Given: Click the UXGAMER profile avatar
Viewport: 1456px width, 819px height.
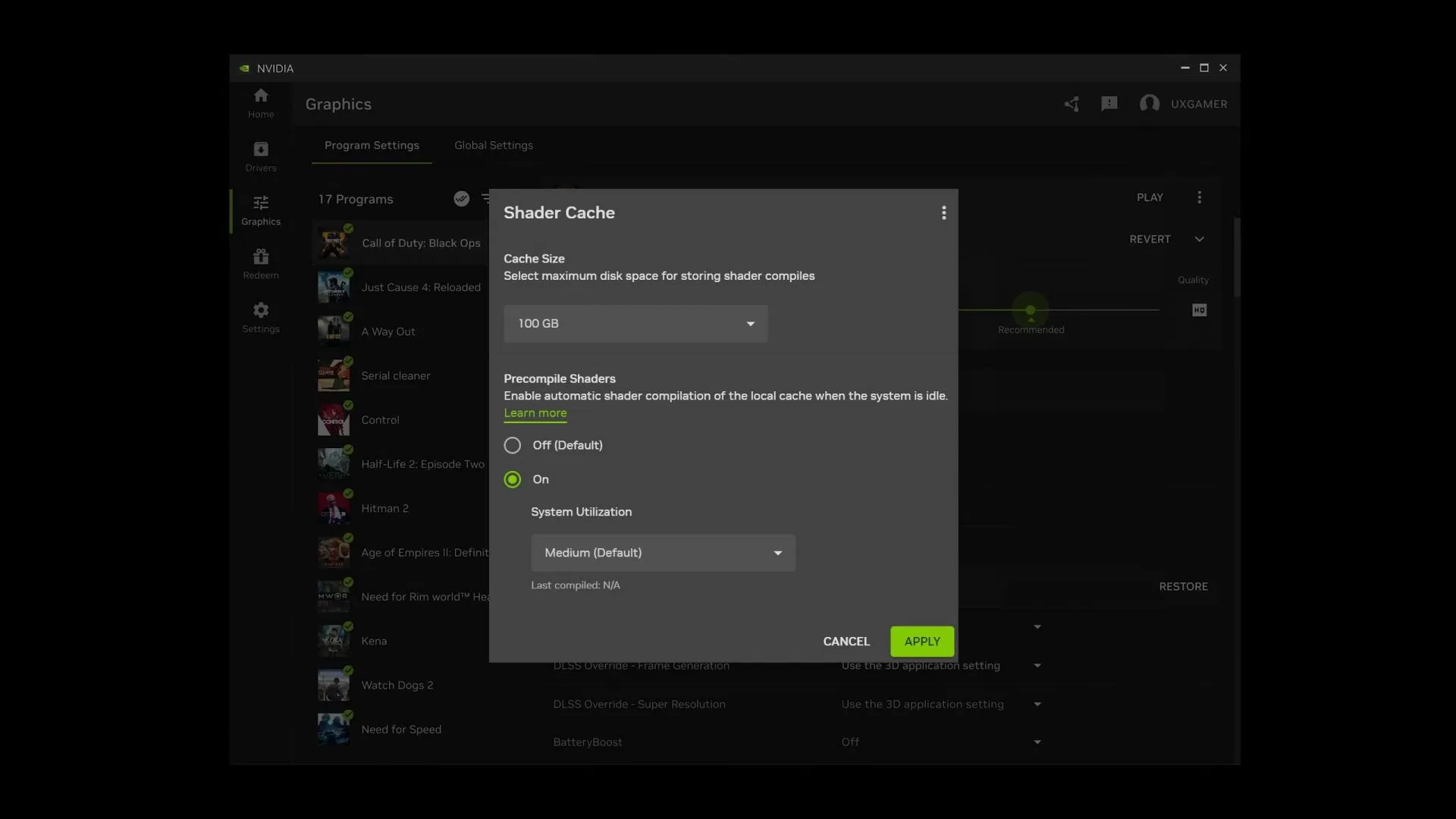Looking at the screenshot, I should [1149, 104].
